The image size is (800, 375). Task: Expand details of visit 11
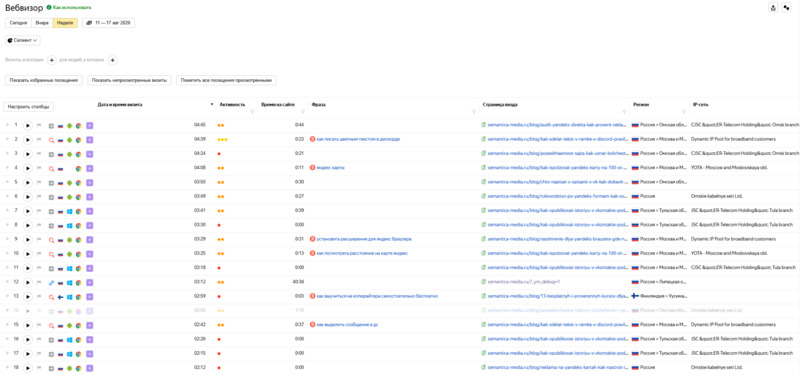click(7, 268)
